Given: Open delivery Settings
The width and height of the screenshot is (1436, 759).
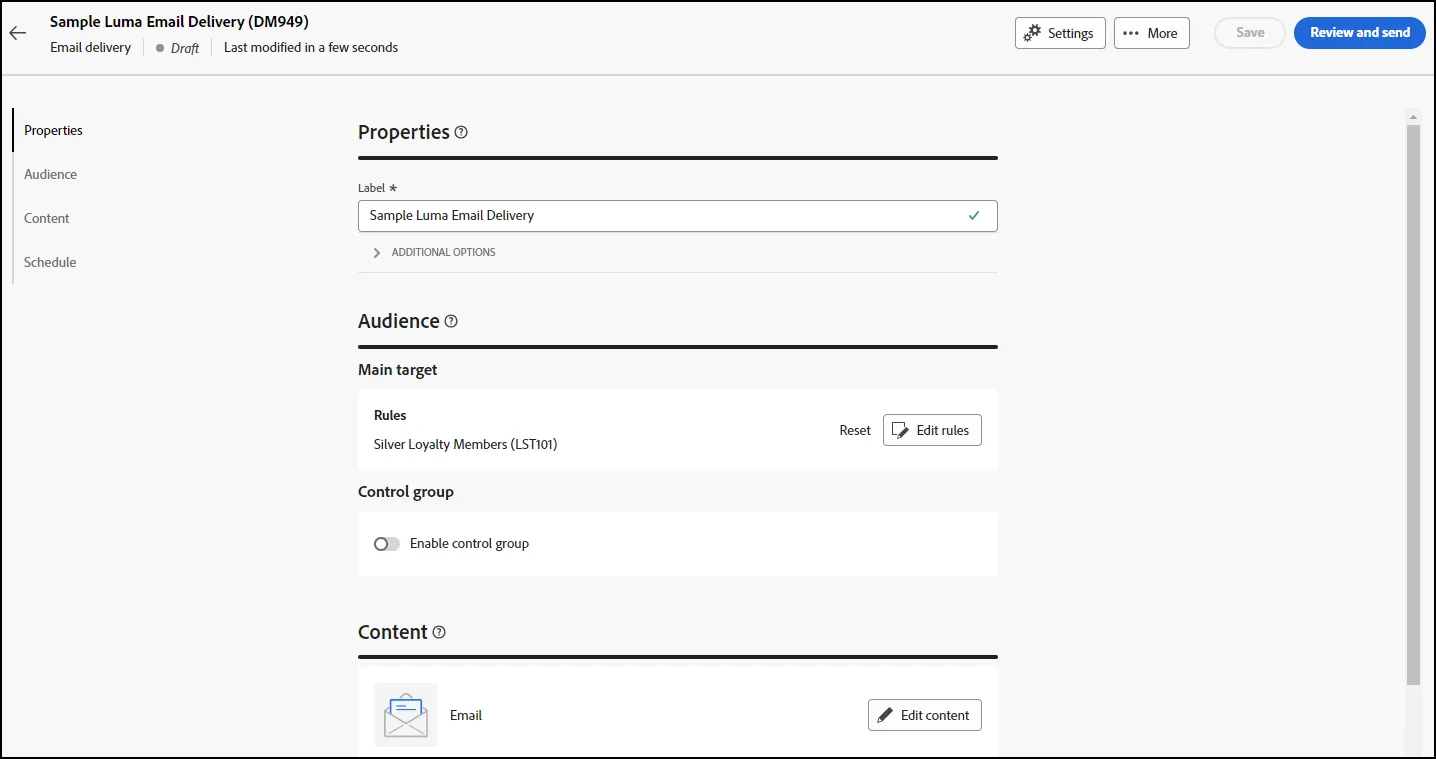Looking at the screenshot, I should click(1060, 33).
